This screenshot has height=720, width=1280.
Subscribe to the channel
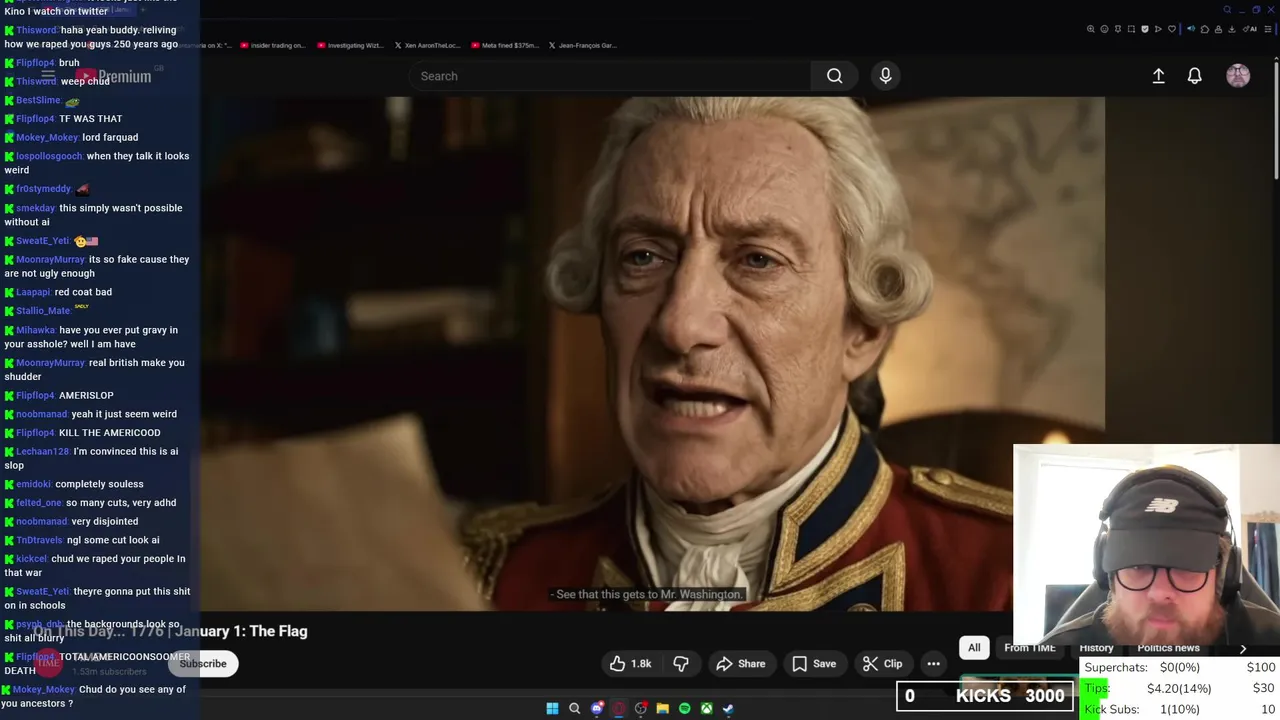pyautogui.click(x=203, y=664)
